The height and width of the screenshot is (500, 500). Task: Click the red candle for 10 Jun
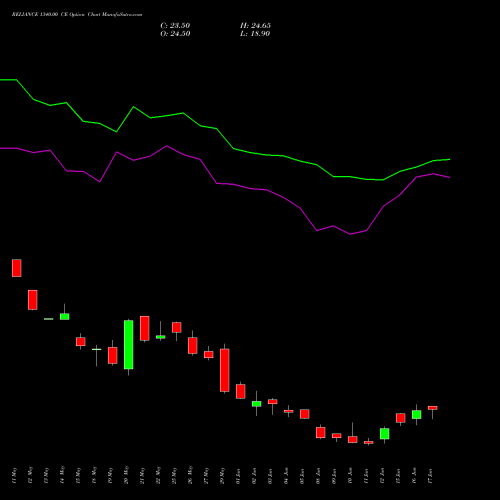click(x=353, y=439)
